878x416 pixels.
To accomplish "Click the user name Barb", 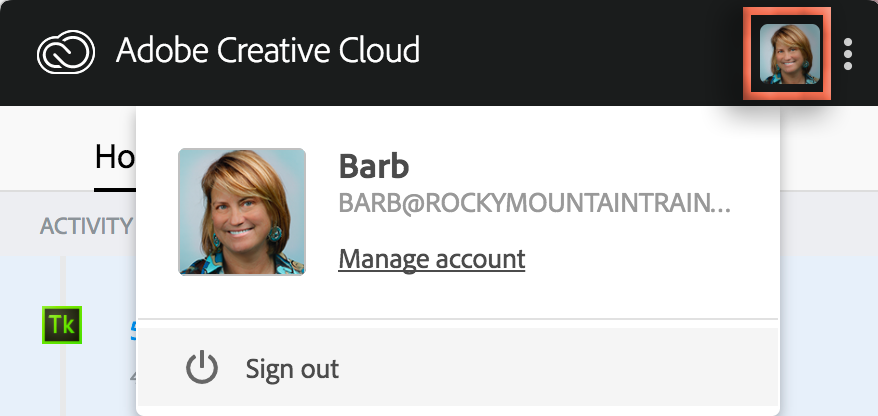I will pos(374,165).
